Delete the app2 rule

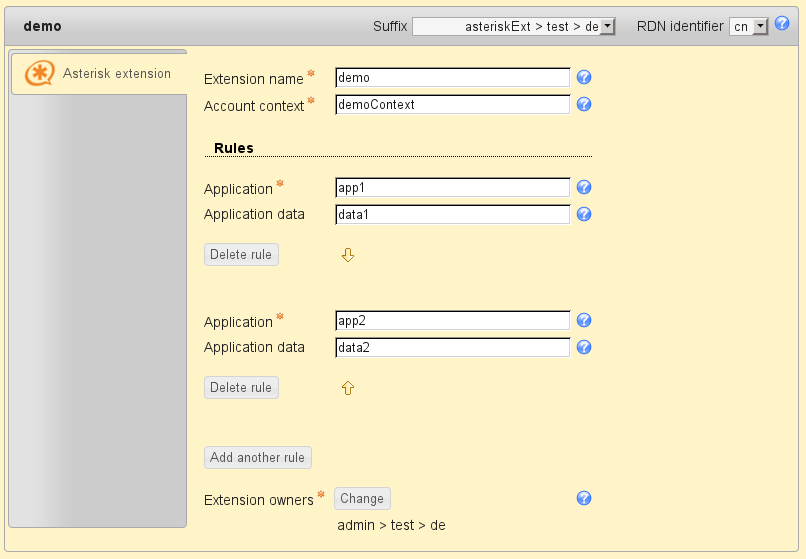point(241,388)
